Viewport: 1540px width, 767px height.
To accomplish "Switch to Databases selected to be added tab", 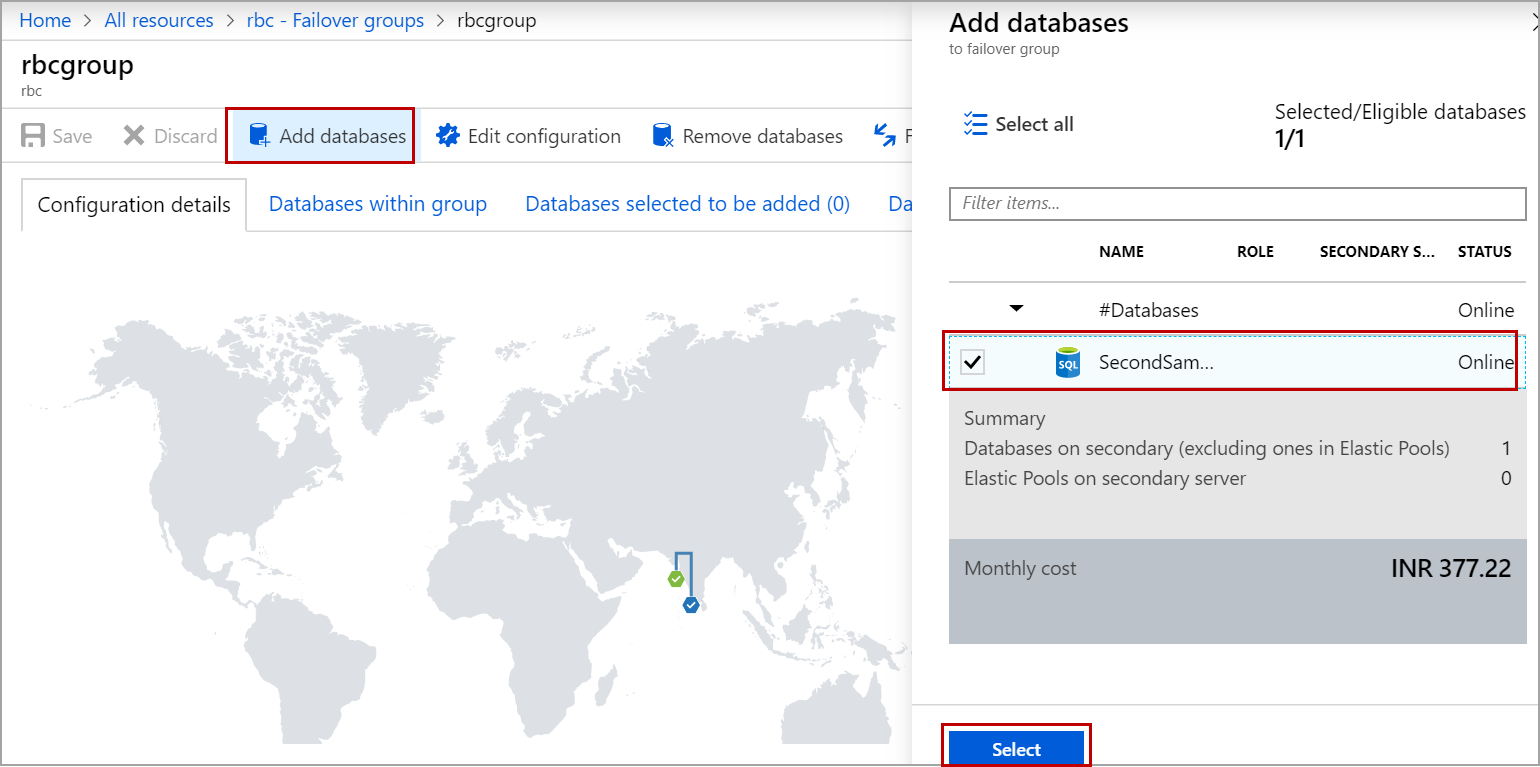I will [x=687, y=204].
